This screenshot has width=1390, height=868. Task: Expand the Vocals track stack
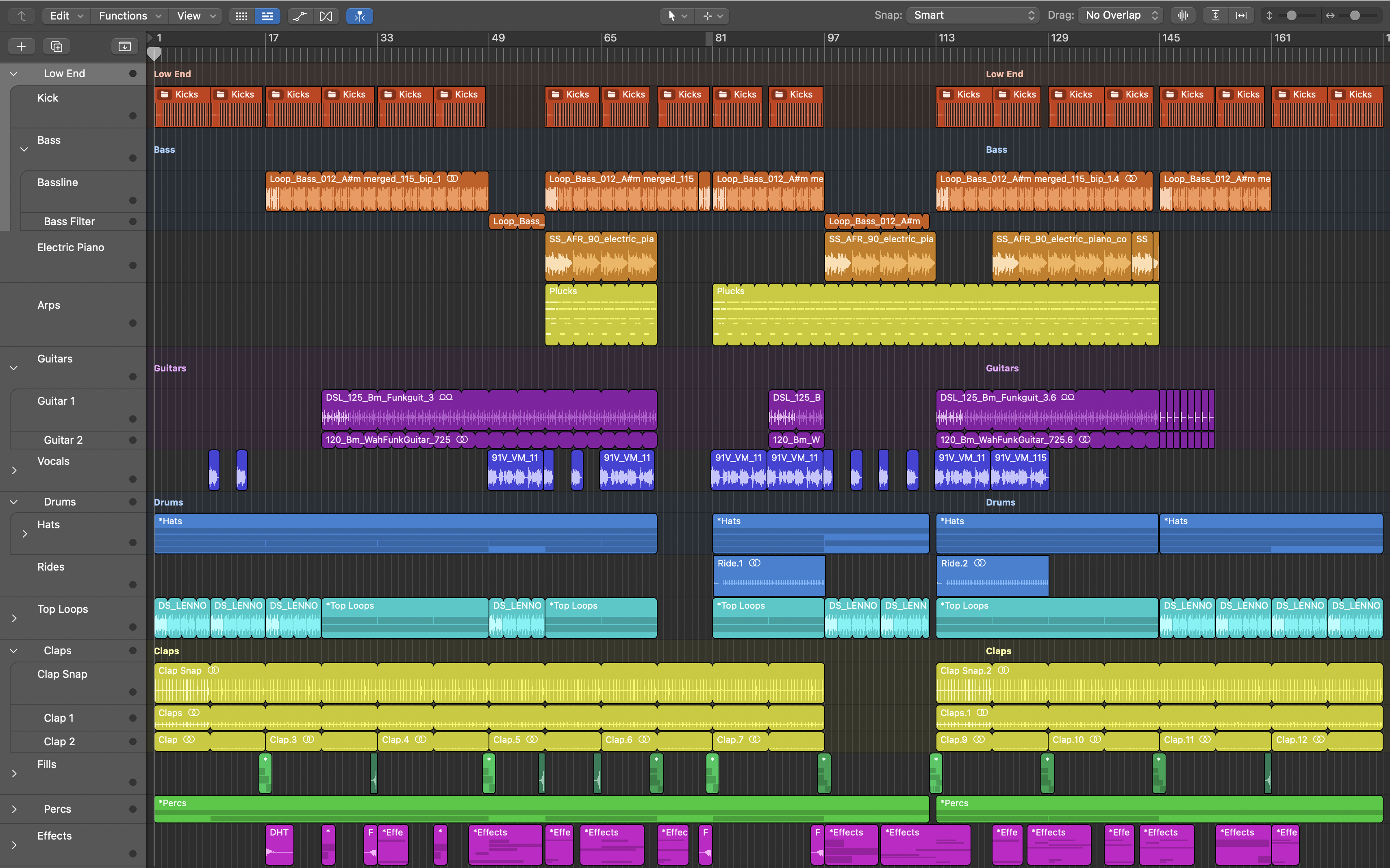click(x=14, y=470)
